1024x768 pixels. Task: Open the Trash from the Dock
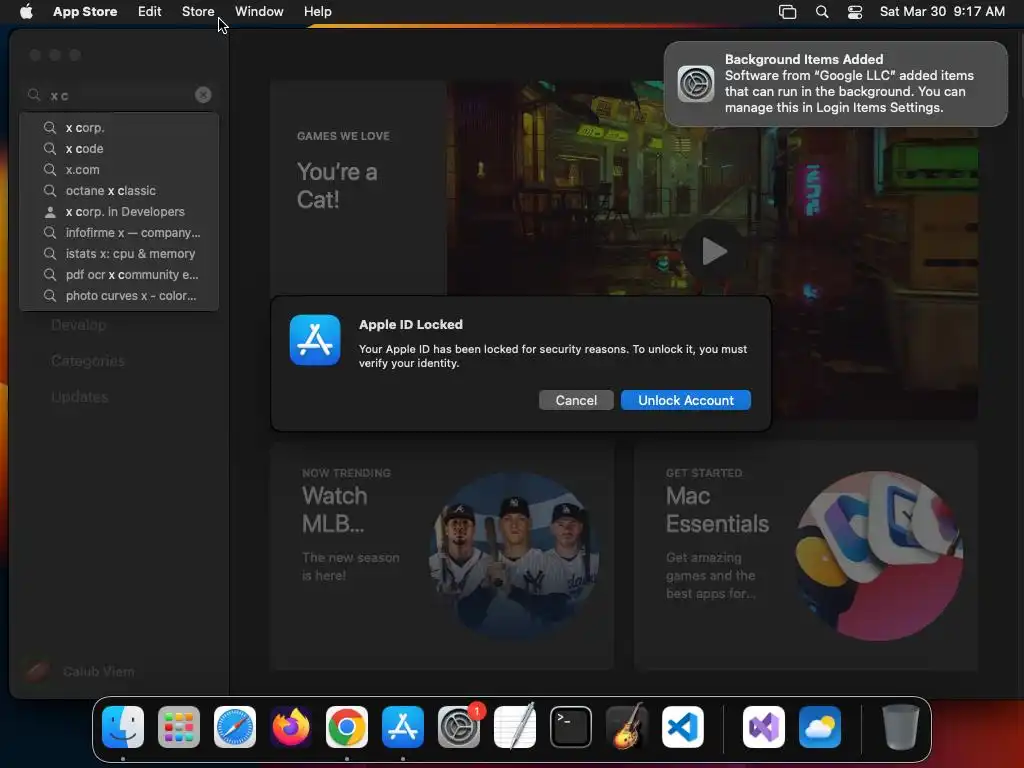coord(901,727)
